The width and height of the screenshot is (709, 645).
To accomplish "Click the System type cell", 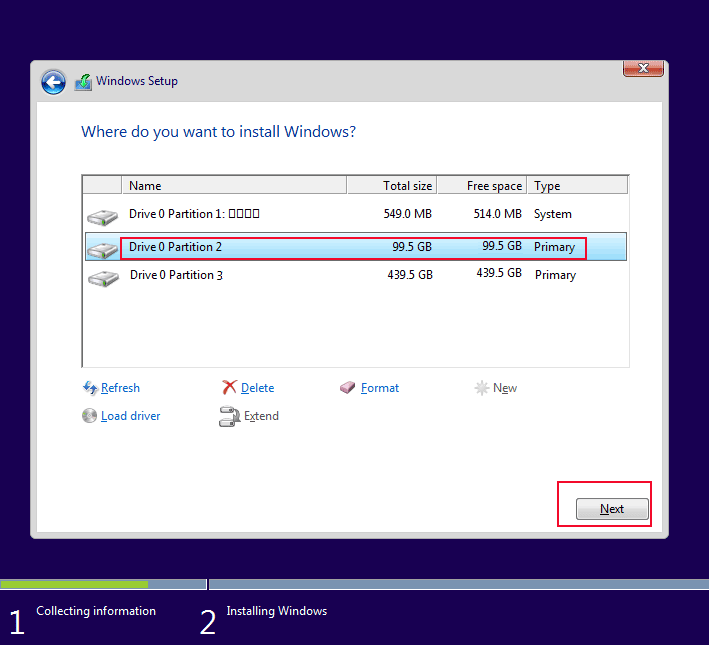I will coord(553,214).
